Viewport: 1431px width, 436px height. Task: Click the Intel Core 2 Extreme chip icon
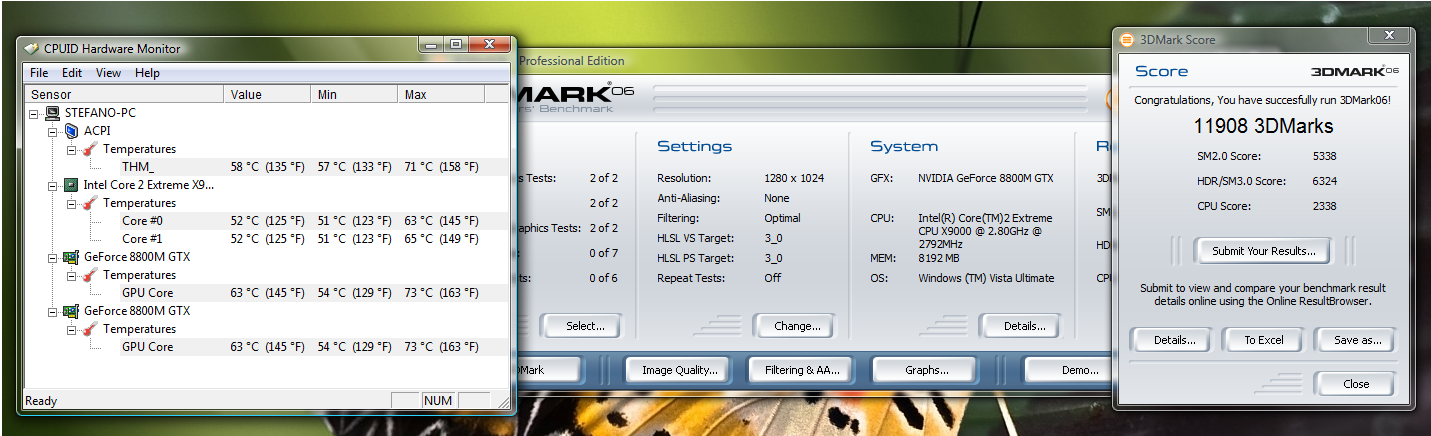point(71,185)
